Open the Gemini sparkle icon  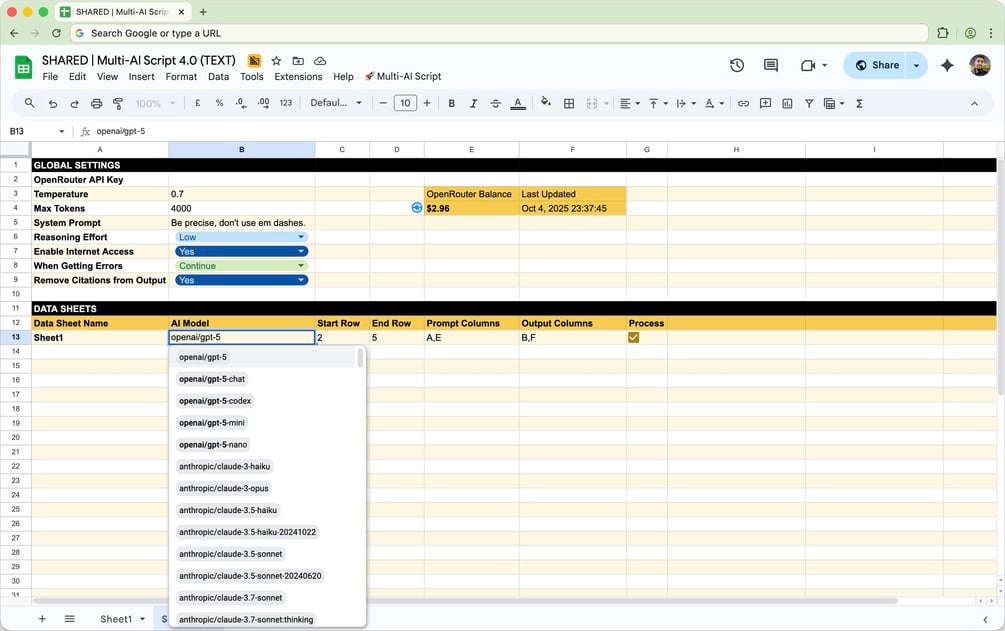click(x=947, y=65)
